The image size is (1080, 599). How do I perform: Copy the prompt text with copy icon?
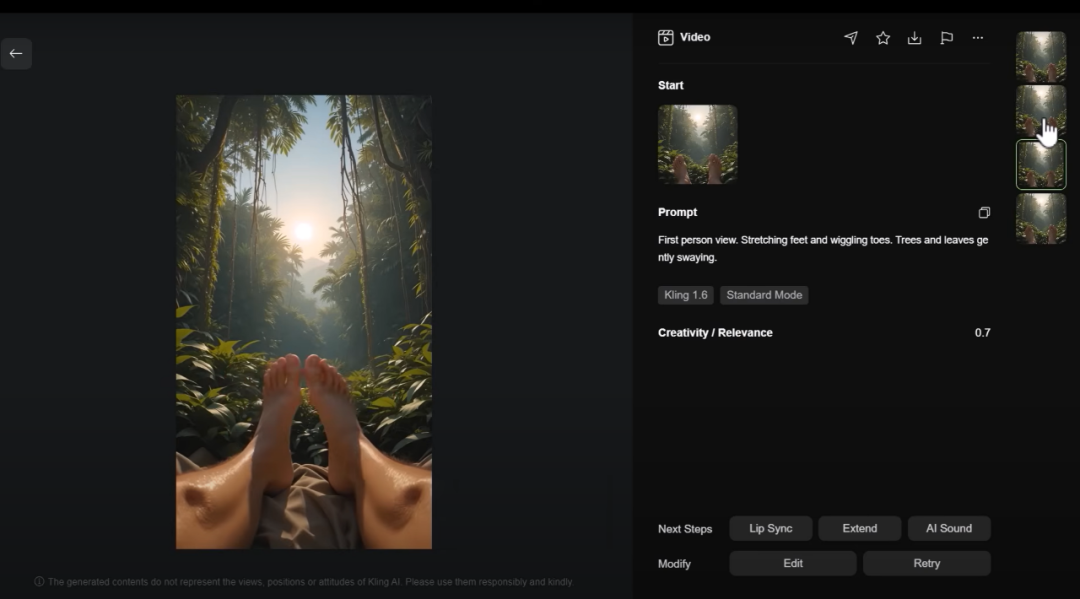984,213
